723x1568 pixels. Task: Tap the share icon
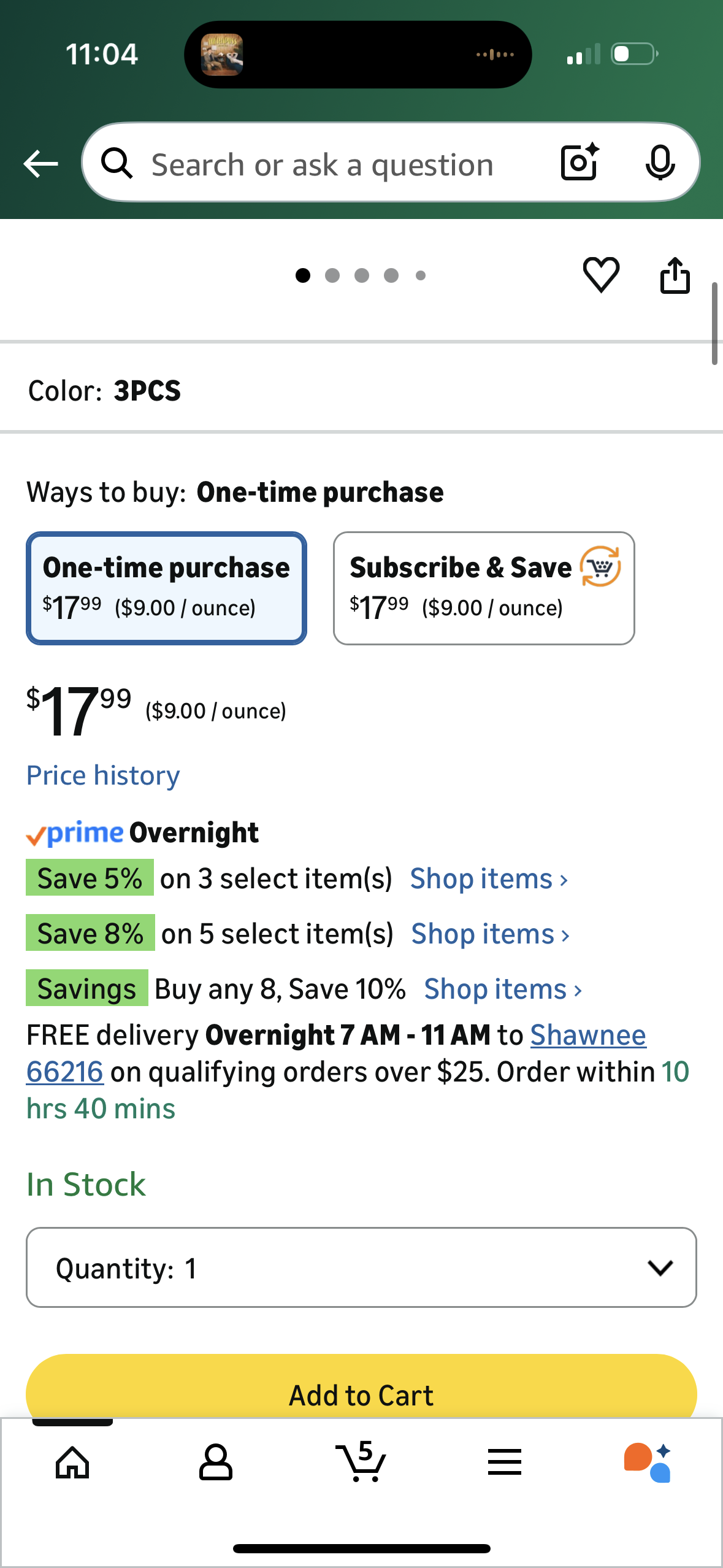click(x=675, y=275)
